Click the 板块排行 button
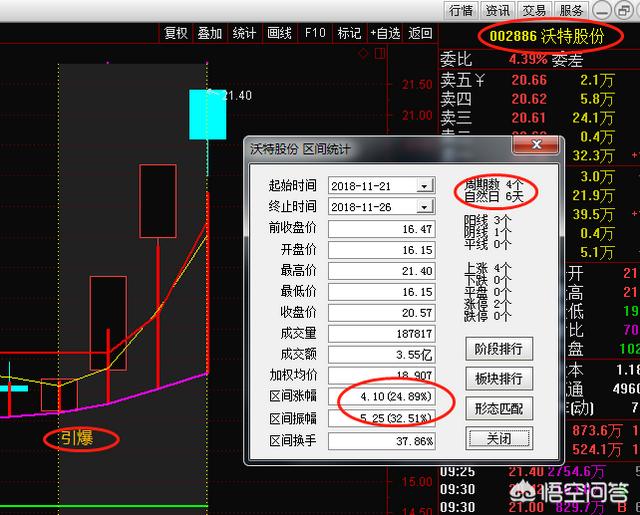The width and height of the screenshot is (640, 515). (x=499, y=379)
